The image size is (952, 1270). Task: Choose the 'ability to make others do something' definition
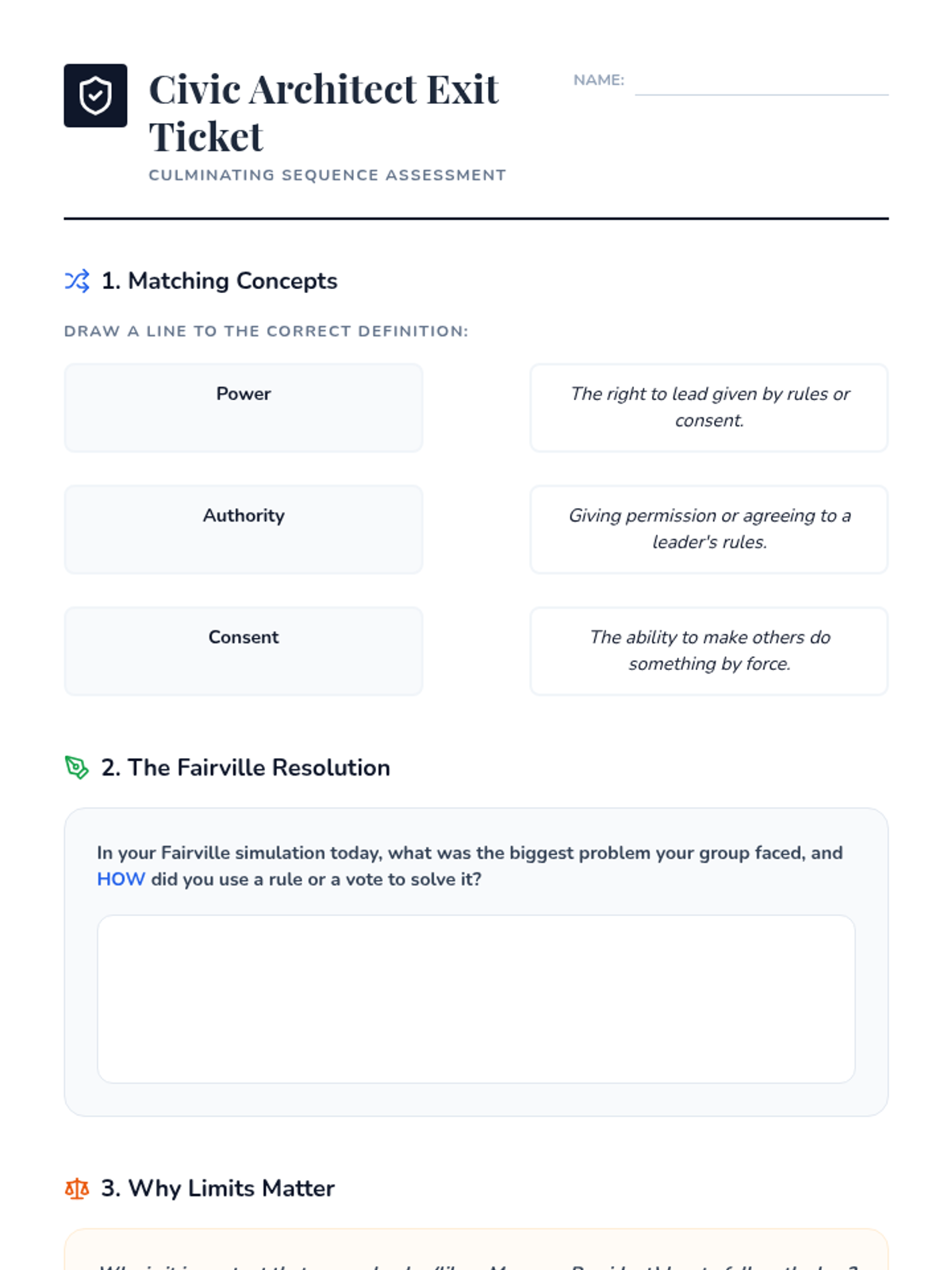point(709,651)
